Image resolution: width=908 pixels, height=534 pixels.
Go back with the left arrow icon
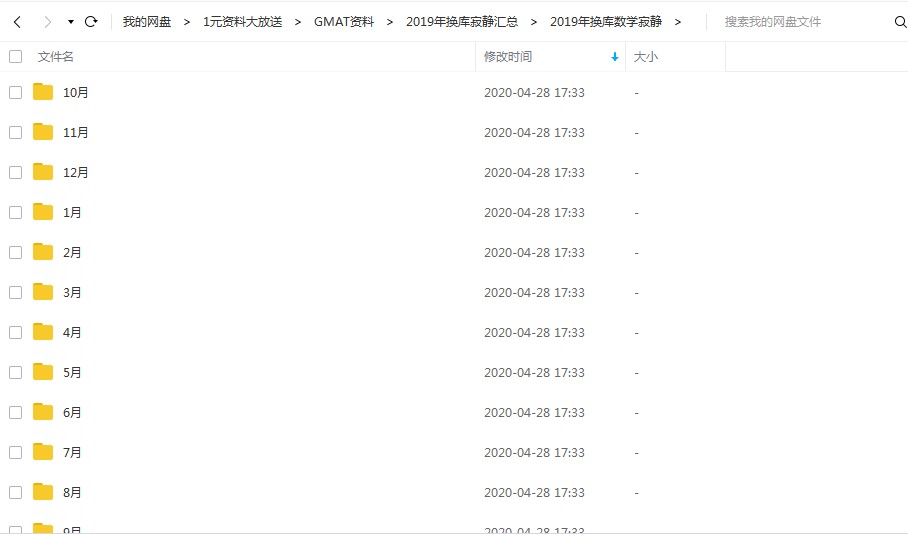[17, 22]
